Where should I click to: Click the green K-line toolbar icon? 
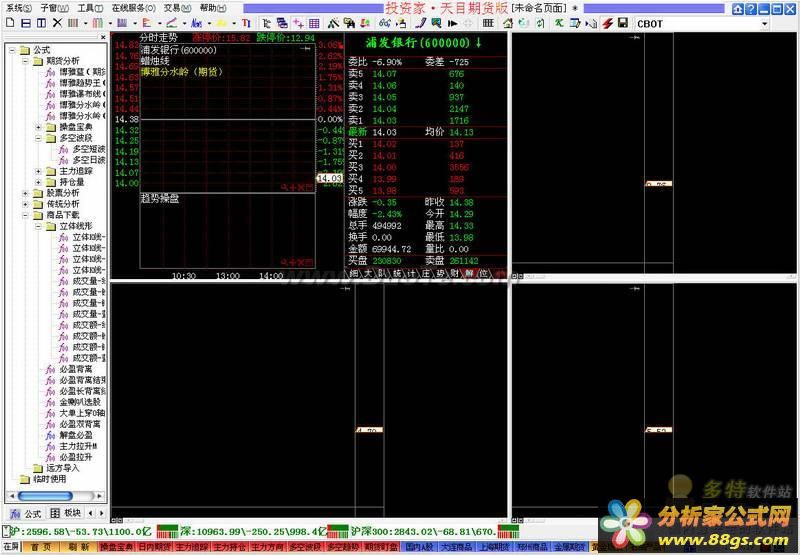[x=559, y=23]
